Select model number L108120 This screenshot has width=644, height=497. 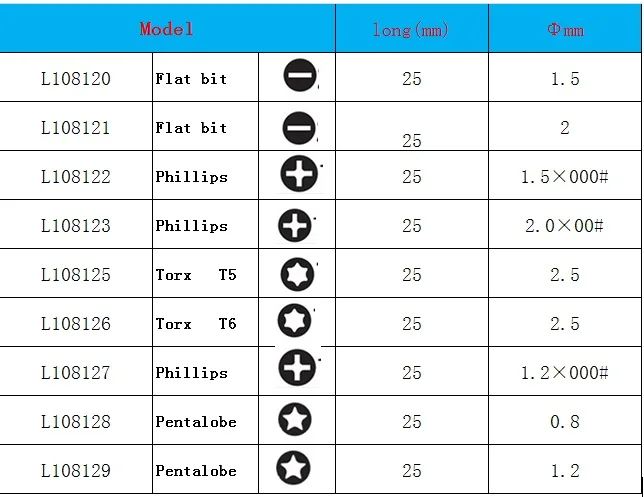tap(76, 78)
